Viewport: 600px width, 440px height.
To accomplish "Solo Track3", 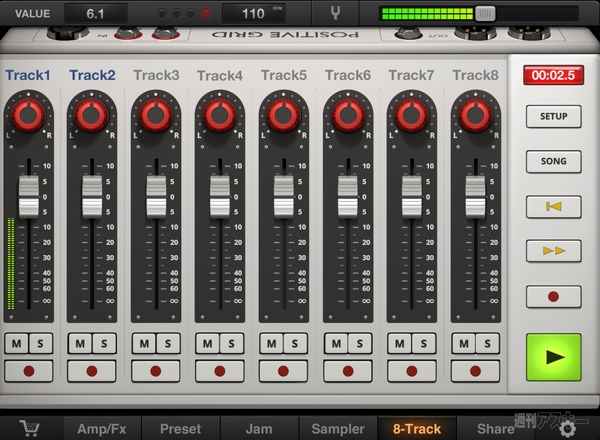I will 167,344.
